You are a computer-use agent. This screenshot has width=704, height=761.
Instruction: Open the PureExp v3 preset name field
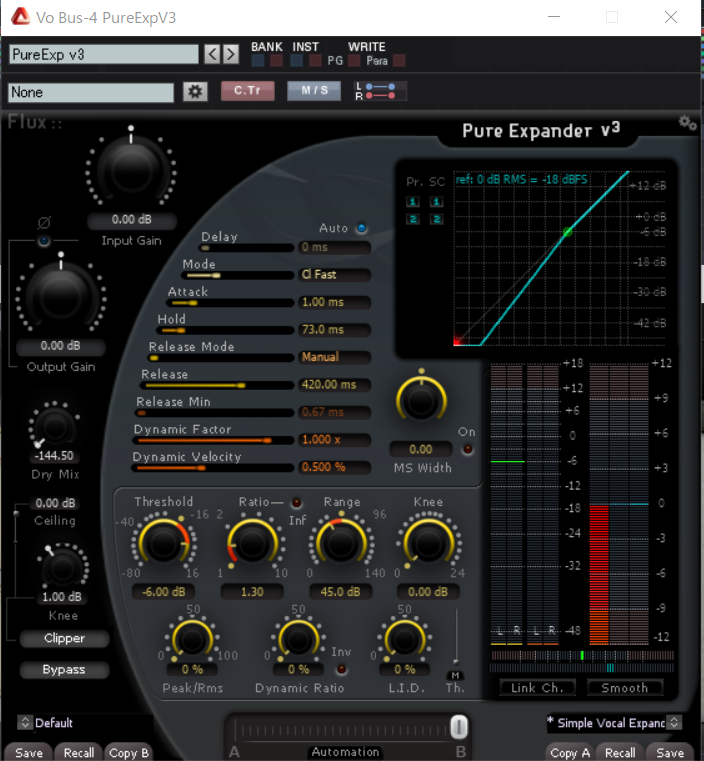click(x=104, y=54)
